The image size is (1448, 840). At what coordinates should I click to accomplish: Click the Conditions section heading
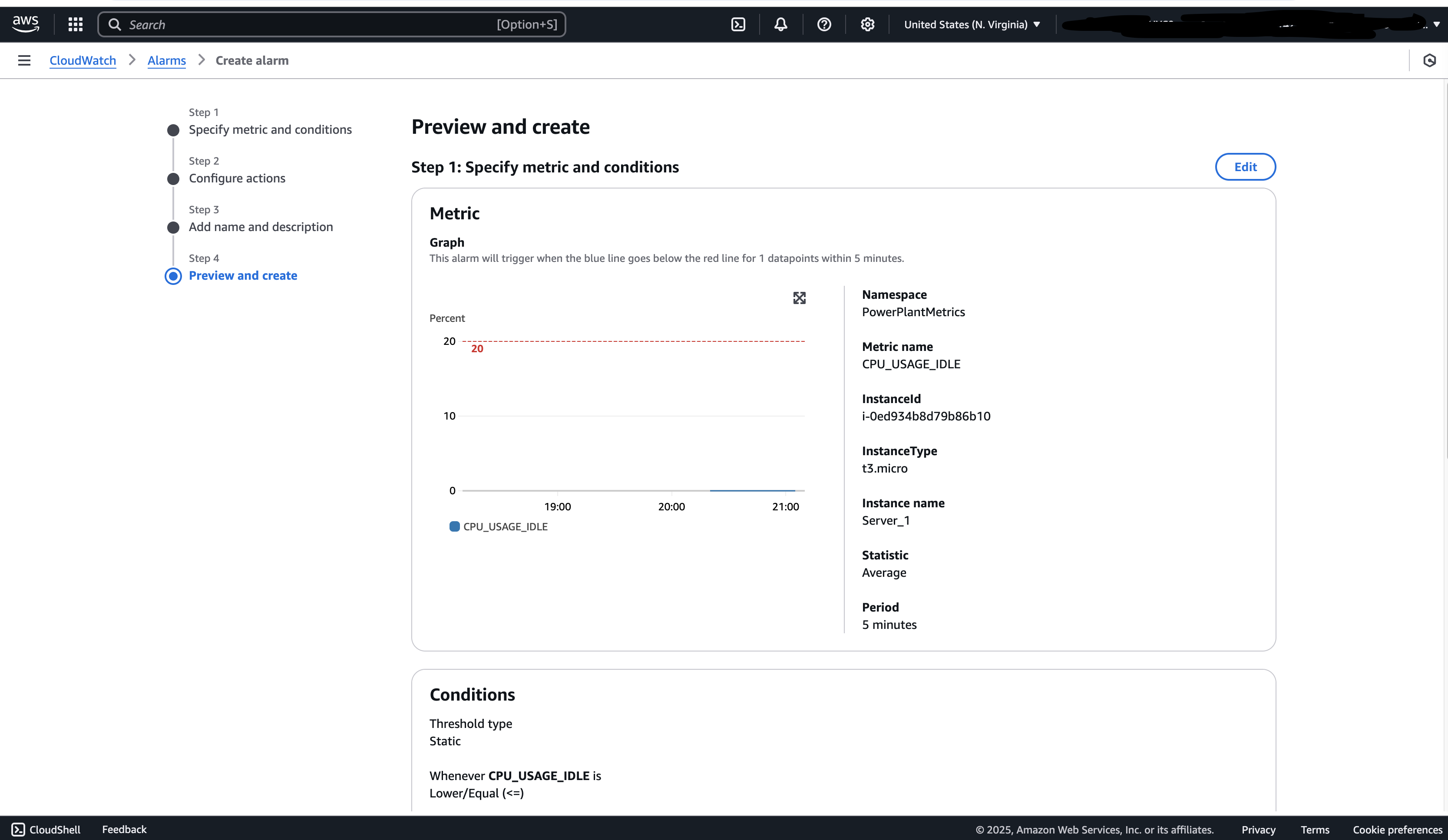click(473, 694)
